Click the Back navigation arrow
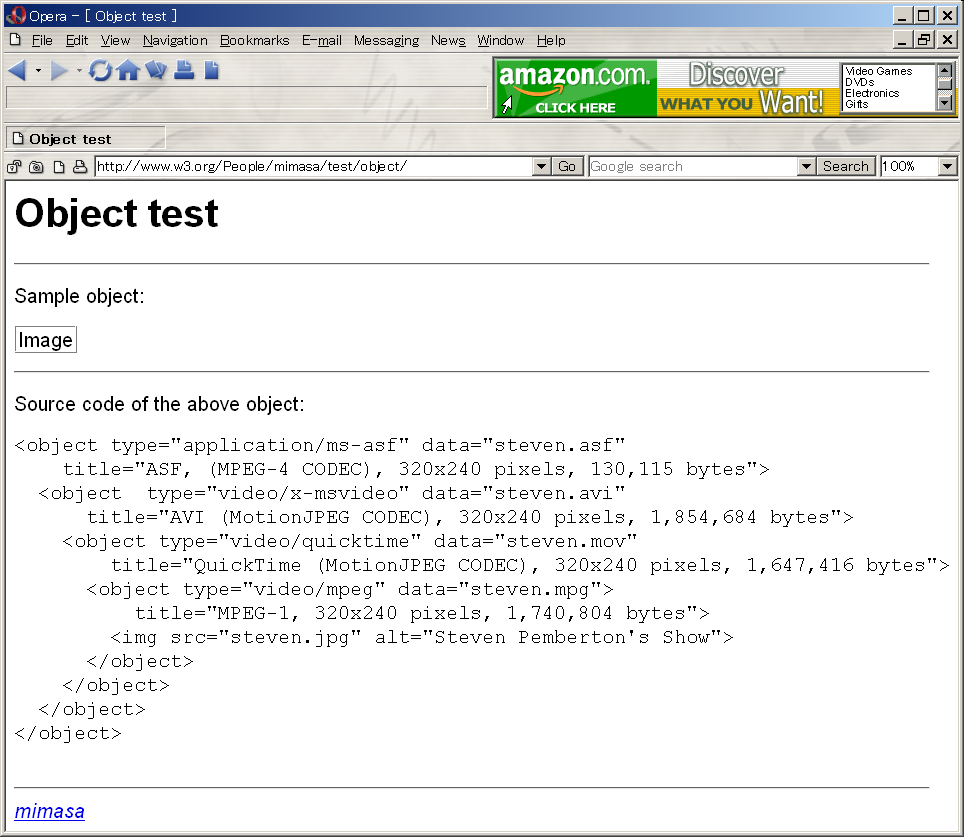Screen dimensions: 964x837 click(17, 70)
